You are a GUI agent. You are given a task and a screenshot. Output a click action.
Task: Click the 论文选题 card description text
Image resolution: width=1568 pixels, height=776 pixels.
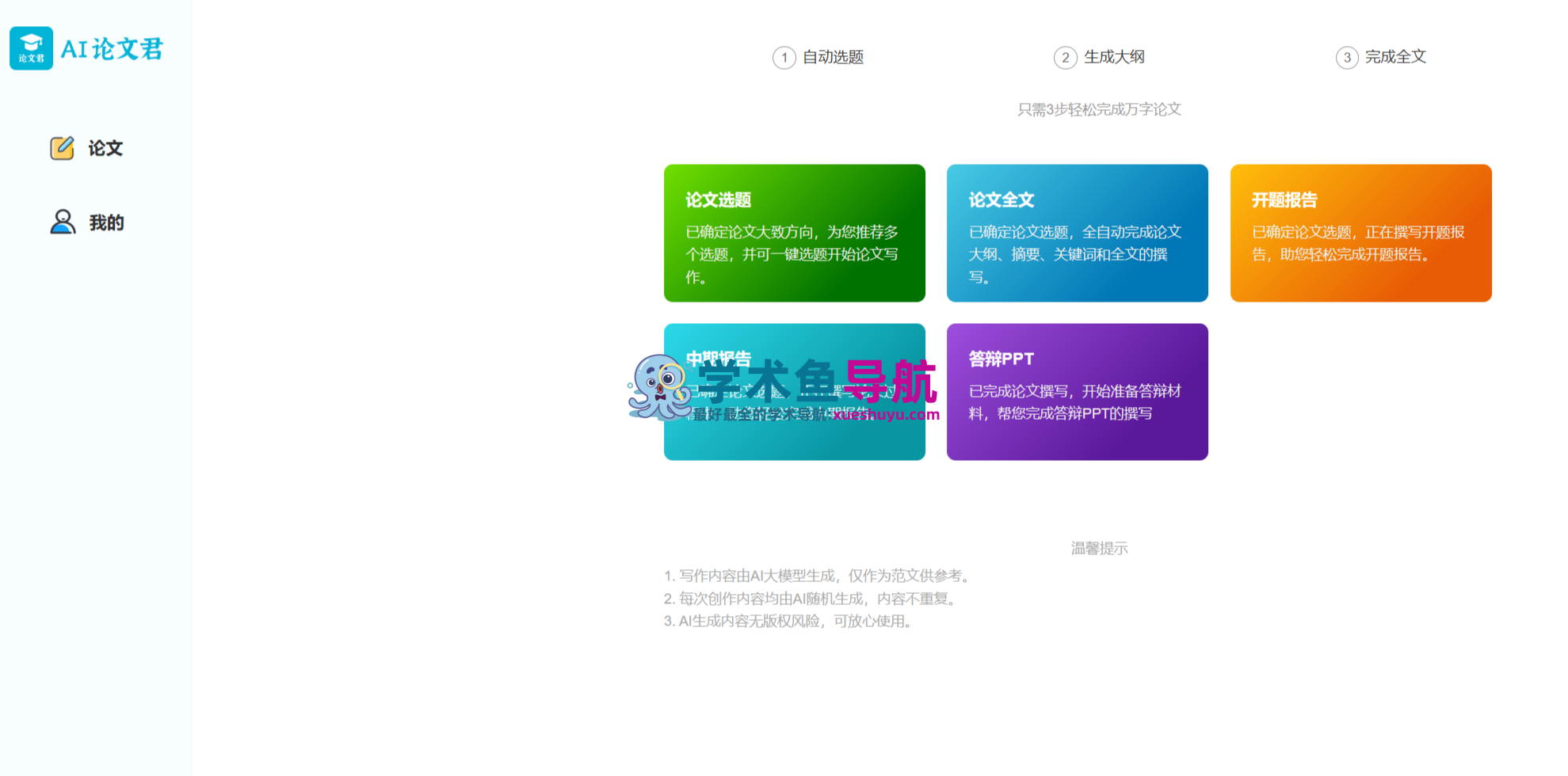792,255
